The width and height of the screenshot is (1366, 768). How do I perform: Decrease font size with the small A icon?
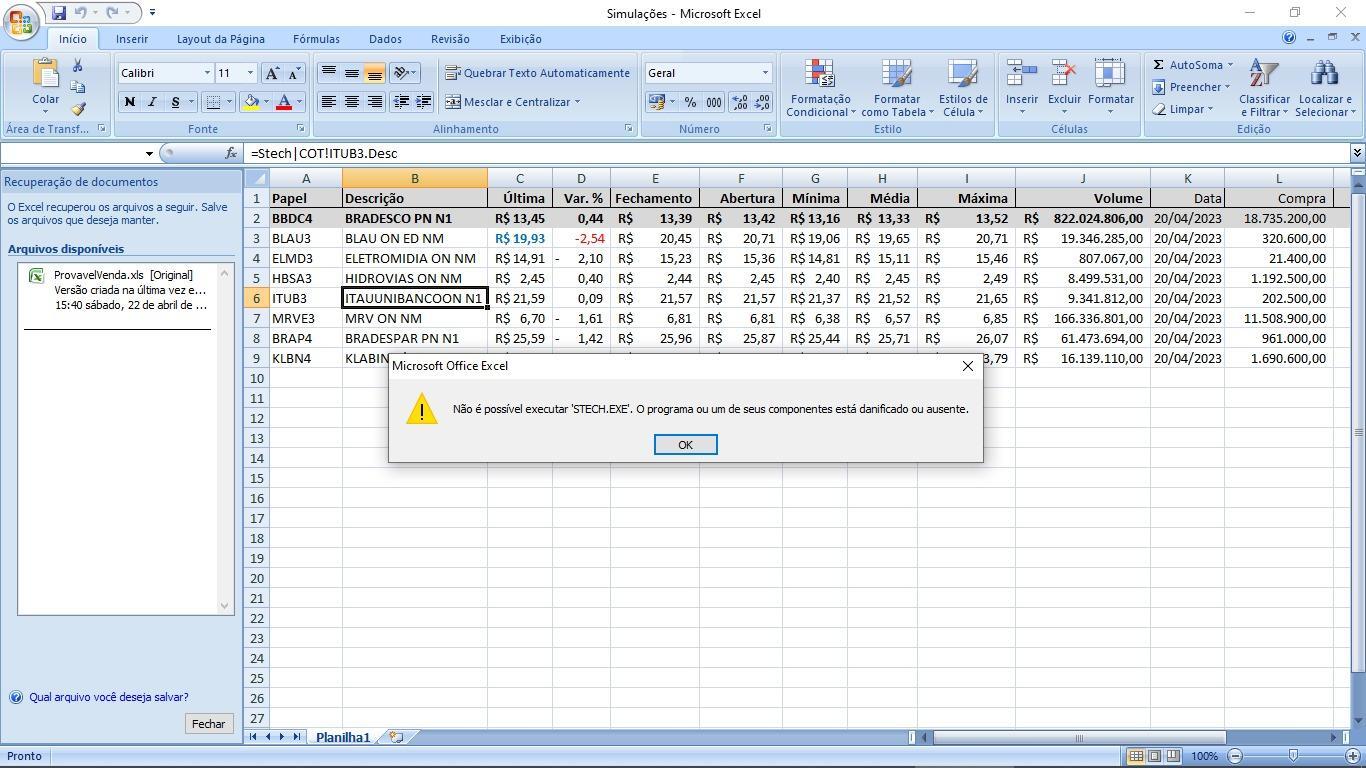[x=294, y=73]
